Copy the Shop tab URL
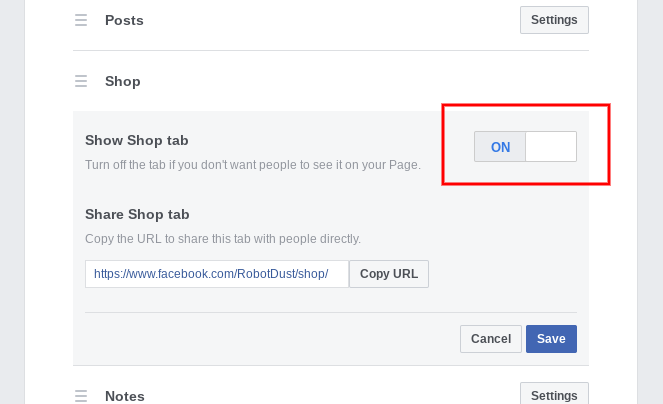This screenshot has width=663, height=404. point(389,274)
